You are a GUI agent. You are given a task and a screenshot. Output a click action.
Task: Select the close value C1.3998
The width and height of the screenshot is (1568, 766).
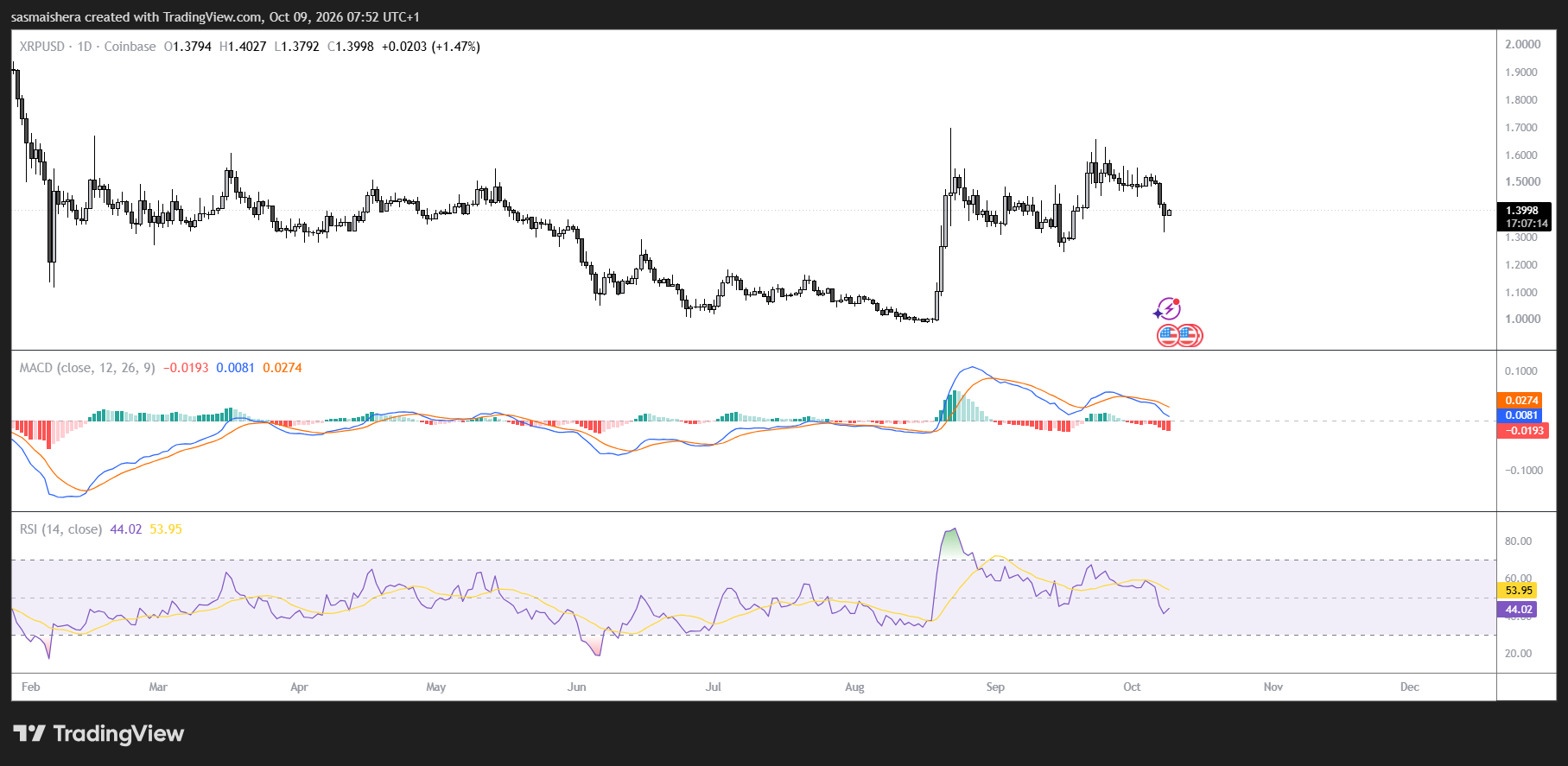click(x=351, y=47)
